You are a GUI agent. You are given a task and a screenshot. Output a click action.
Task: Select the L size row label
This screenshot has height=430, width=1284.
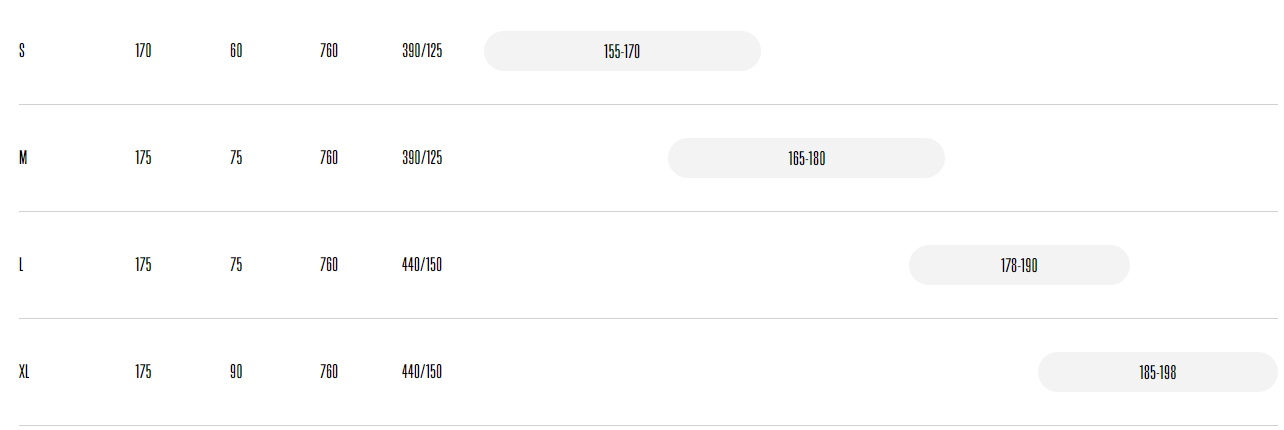[21, 265]
